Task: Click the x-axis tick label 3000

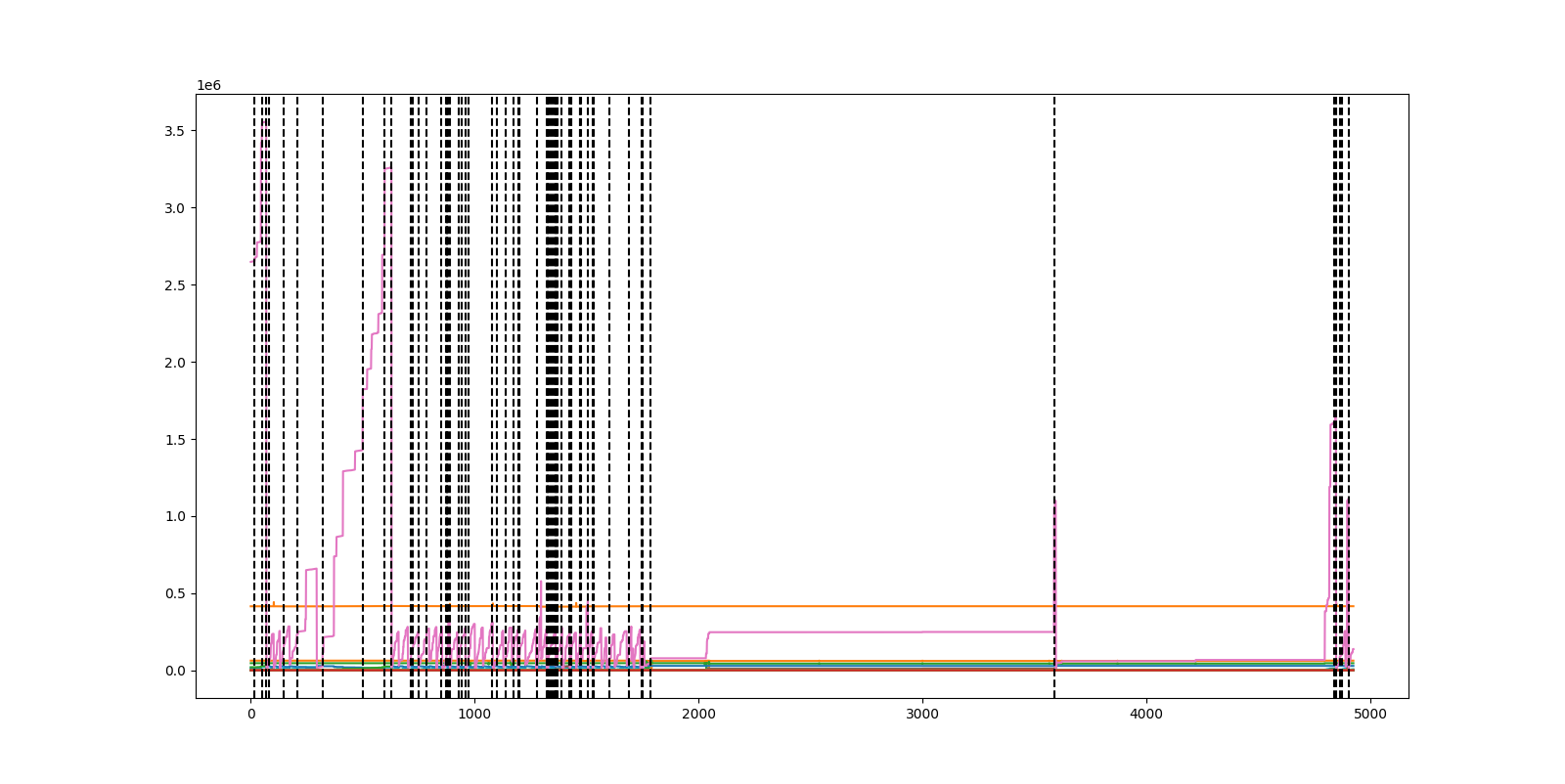Action: [x=922, y=715]
